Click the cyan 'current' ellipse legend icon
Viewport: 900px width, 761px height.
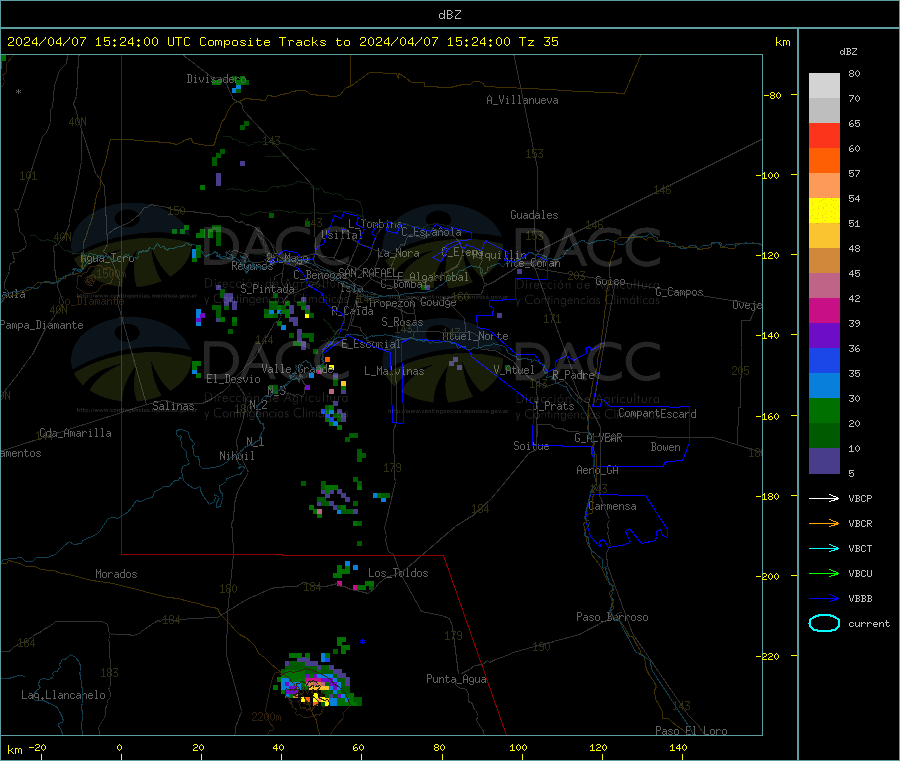point(824,623)
